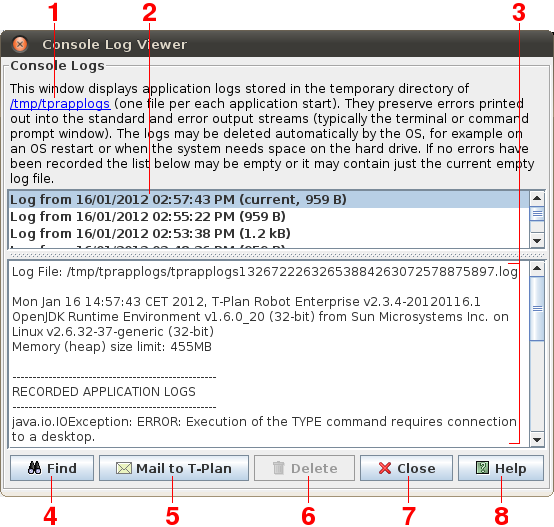Open the /tmp/tprapplogs directory link
Screen dimensions: 554x527
tap(60, 103)
